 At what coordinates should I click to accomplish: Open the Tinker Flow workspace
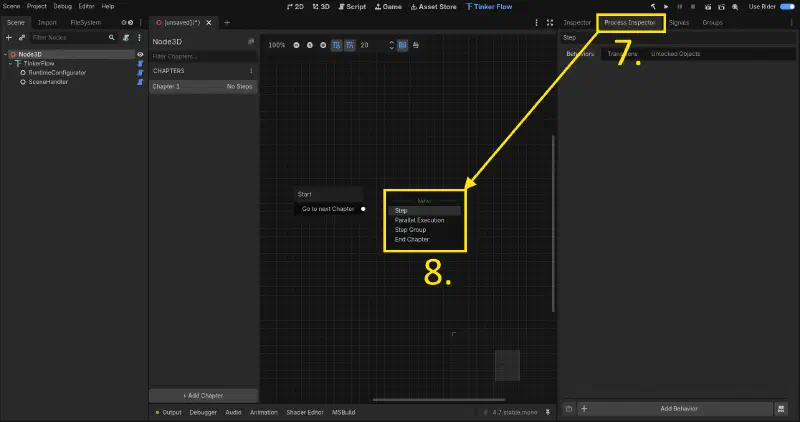(x=489, y=7)
